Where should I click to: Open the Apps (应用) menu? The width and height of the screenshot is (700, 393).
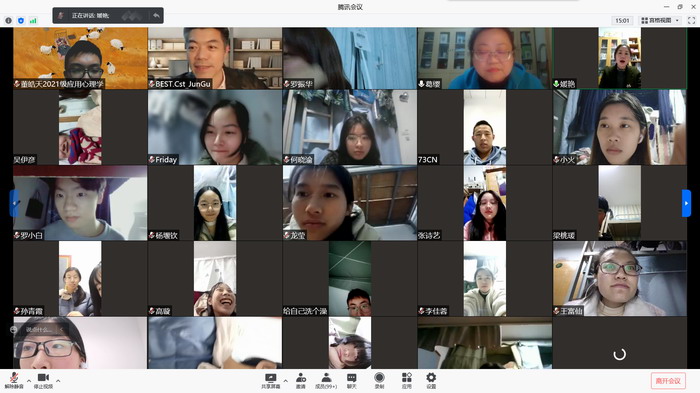pyautogui.click(x=406, y=381)
